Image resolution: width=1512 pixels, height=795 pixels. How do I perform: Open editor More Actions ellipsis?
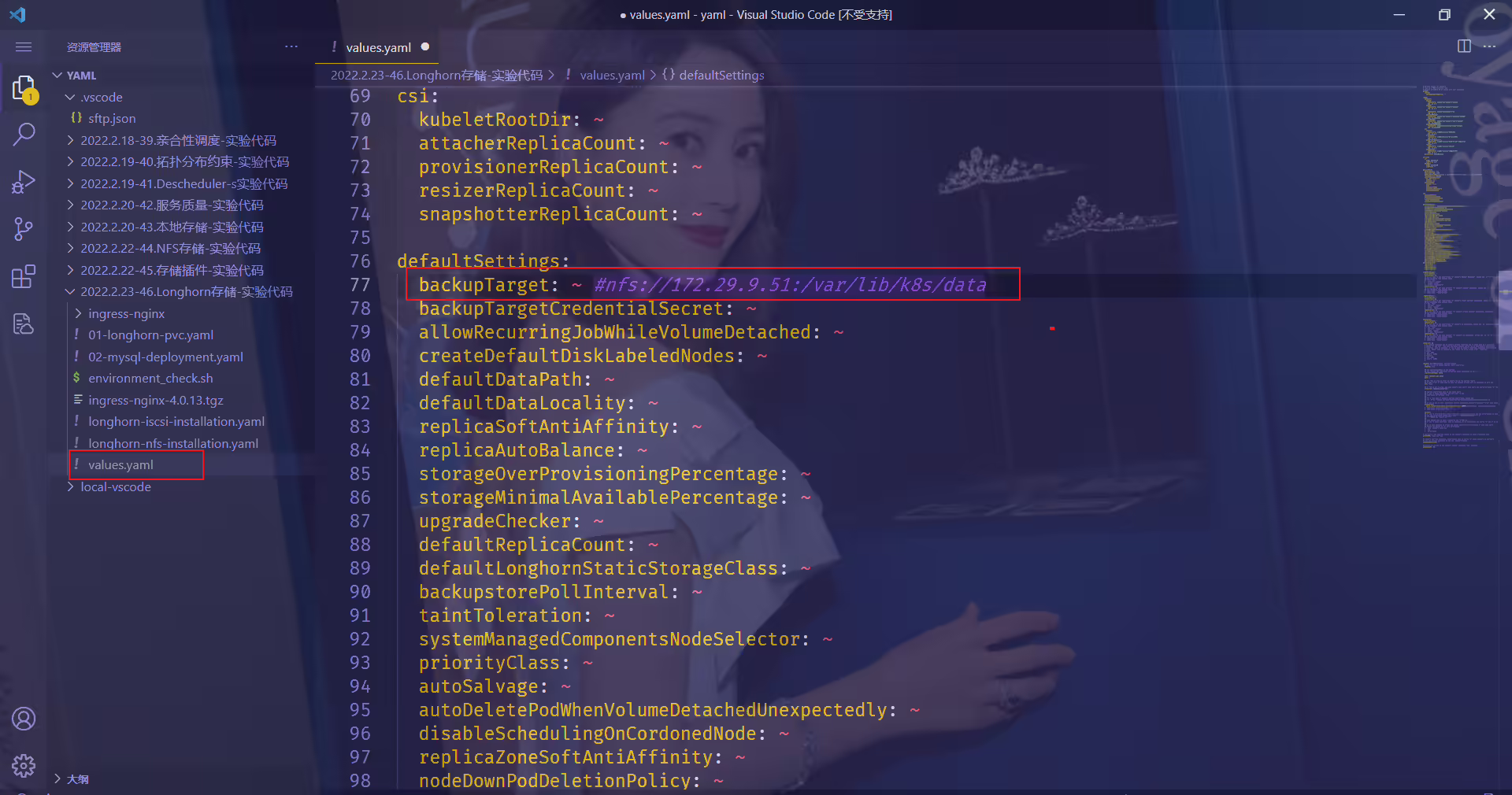coord(1489,46)
